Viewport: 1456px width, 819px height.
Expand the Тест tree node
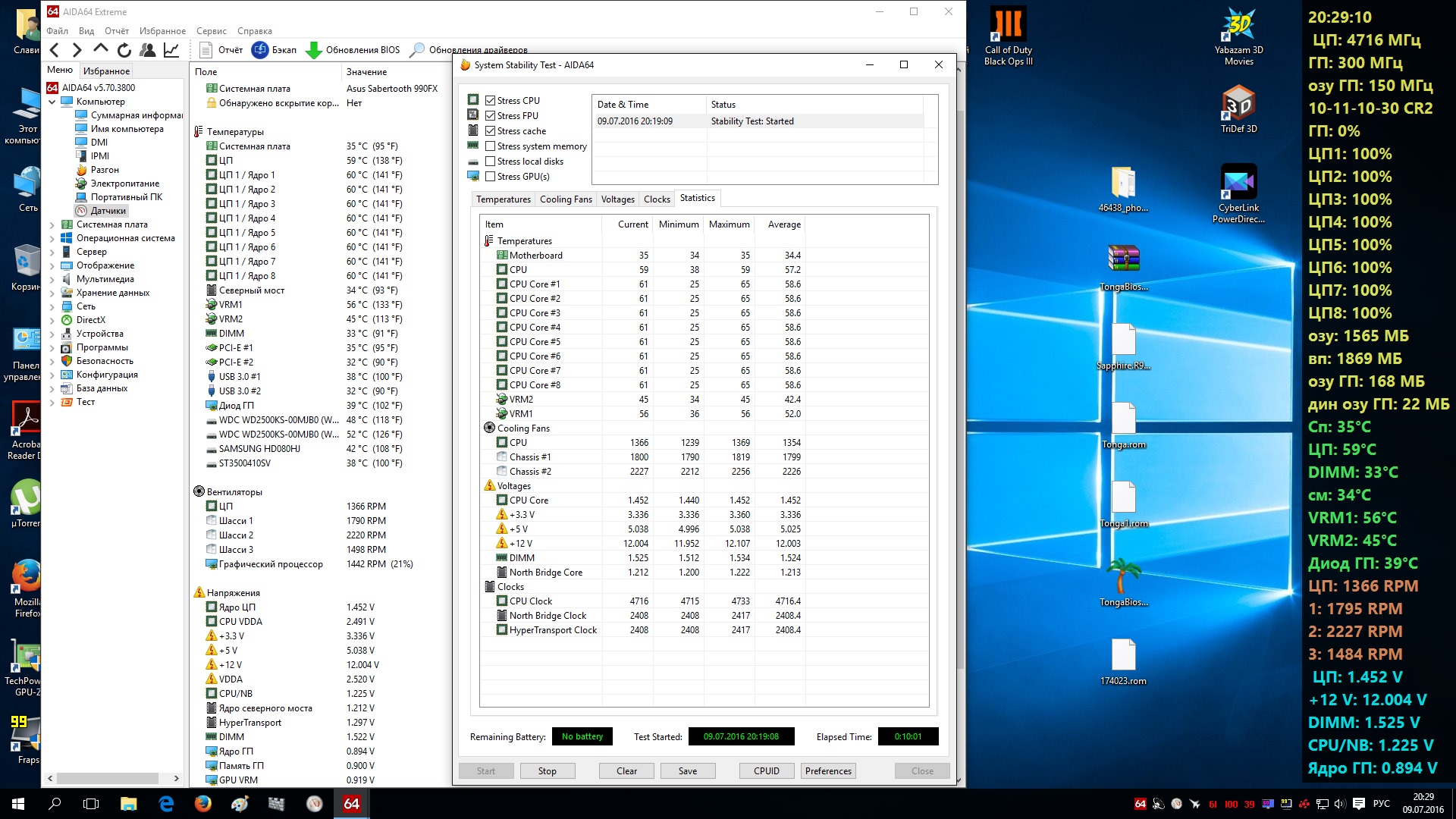52,403
